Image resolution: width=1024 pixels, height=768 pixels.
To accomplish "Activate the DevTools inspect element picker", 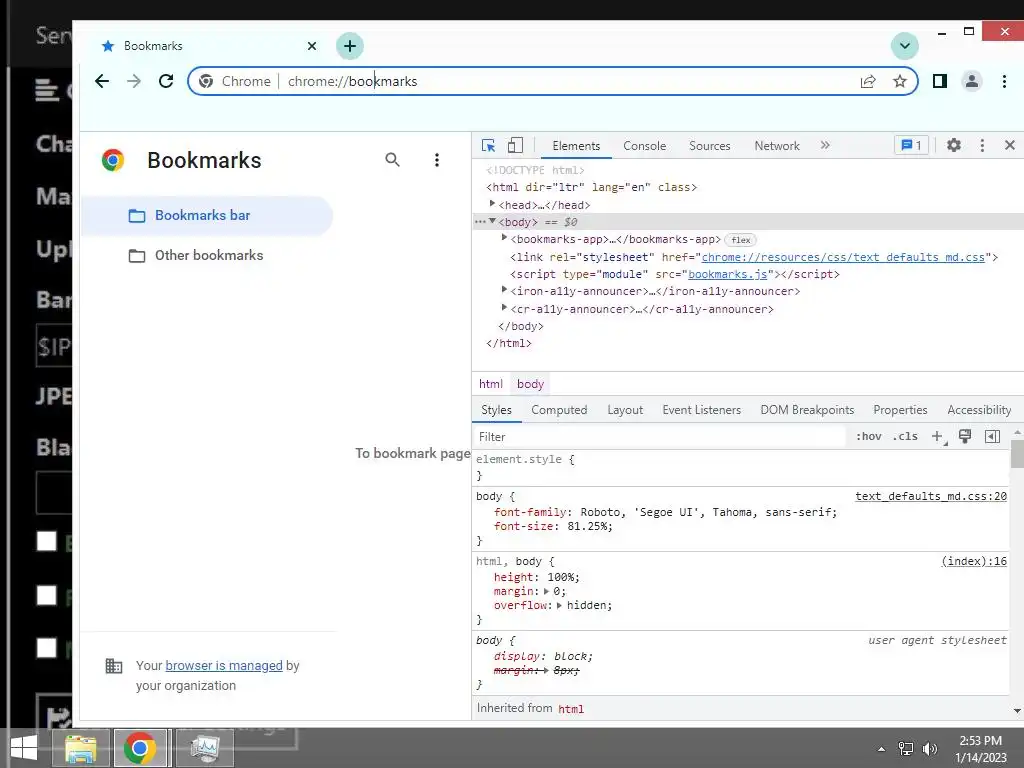I will pyautogui.click(x=488, y=145).
